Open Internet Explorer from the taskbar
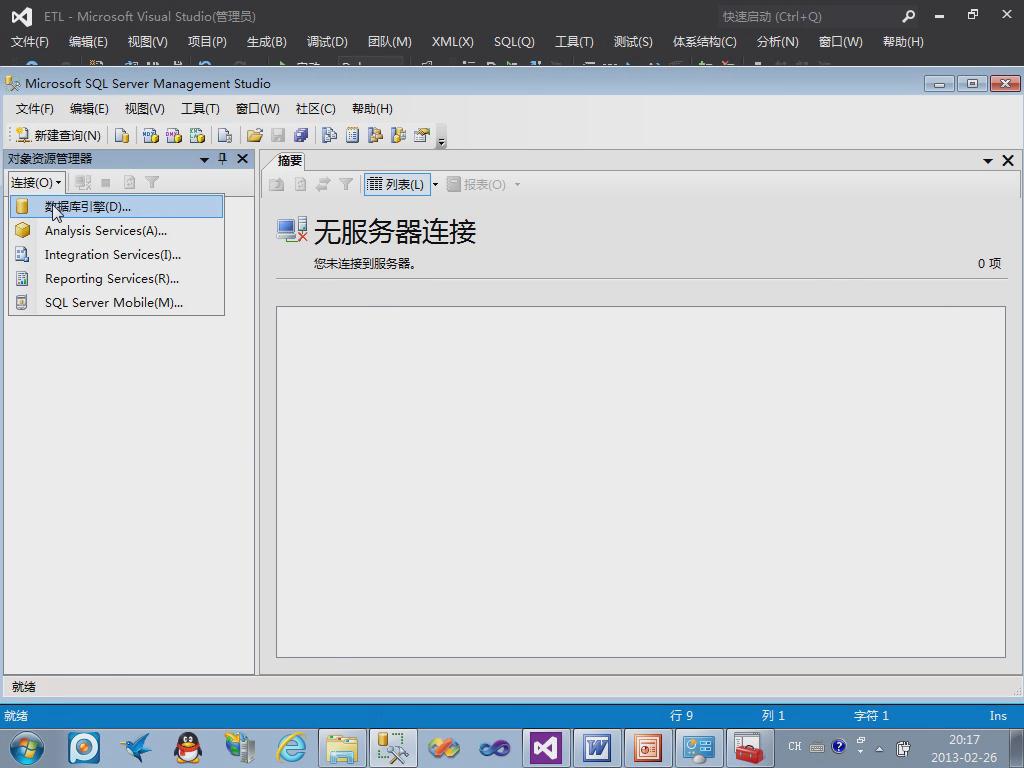 291,748
